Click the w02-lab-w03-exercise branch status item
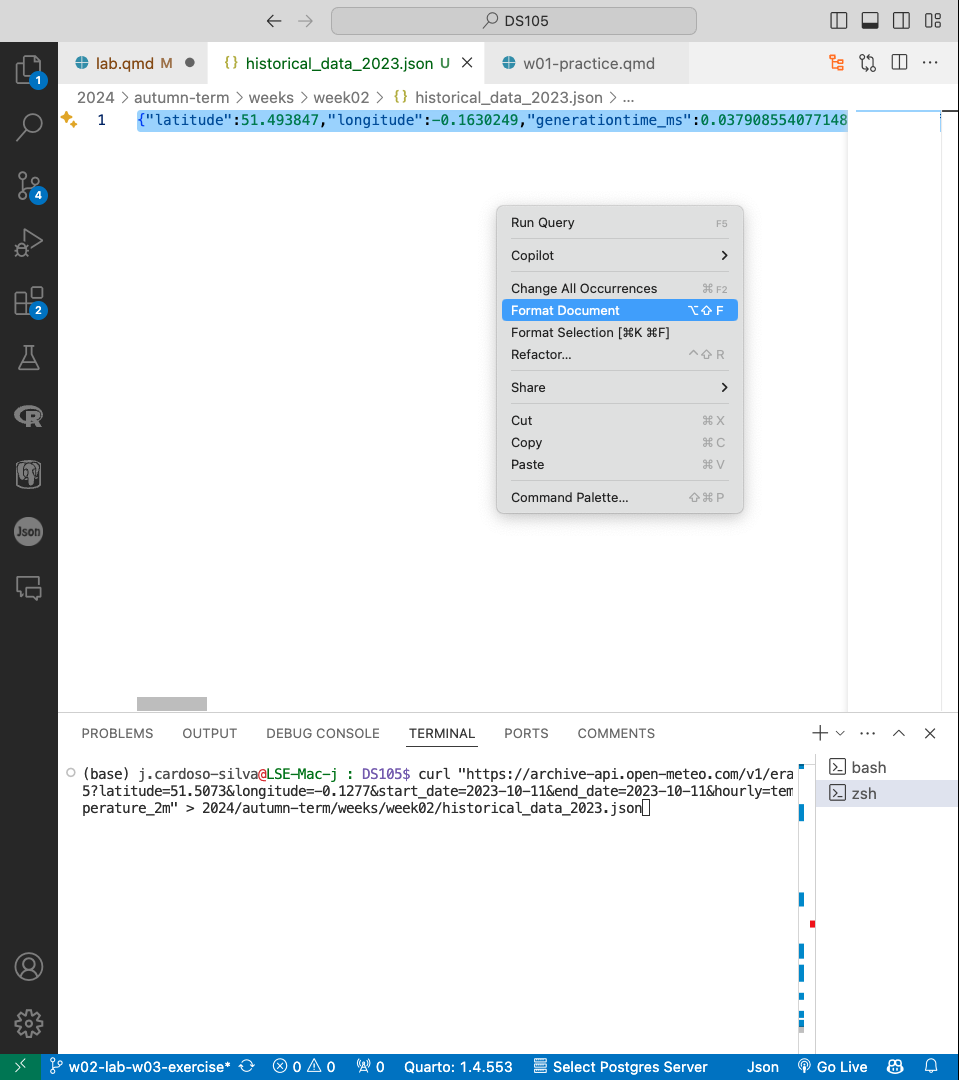Image resolution: width=959 pixels, height=1080 pixels. click(x=141, y=1067)
